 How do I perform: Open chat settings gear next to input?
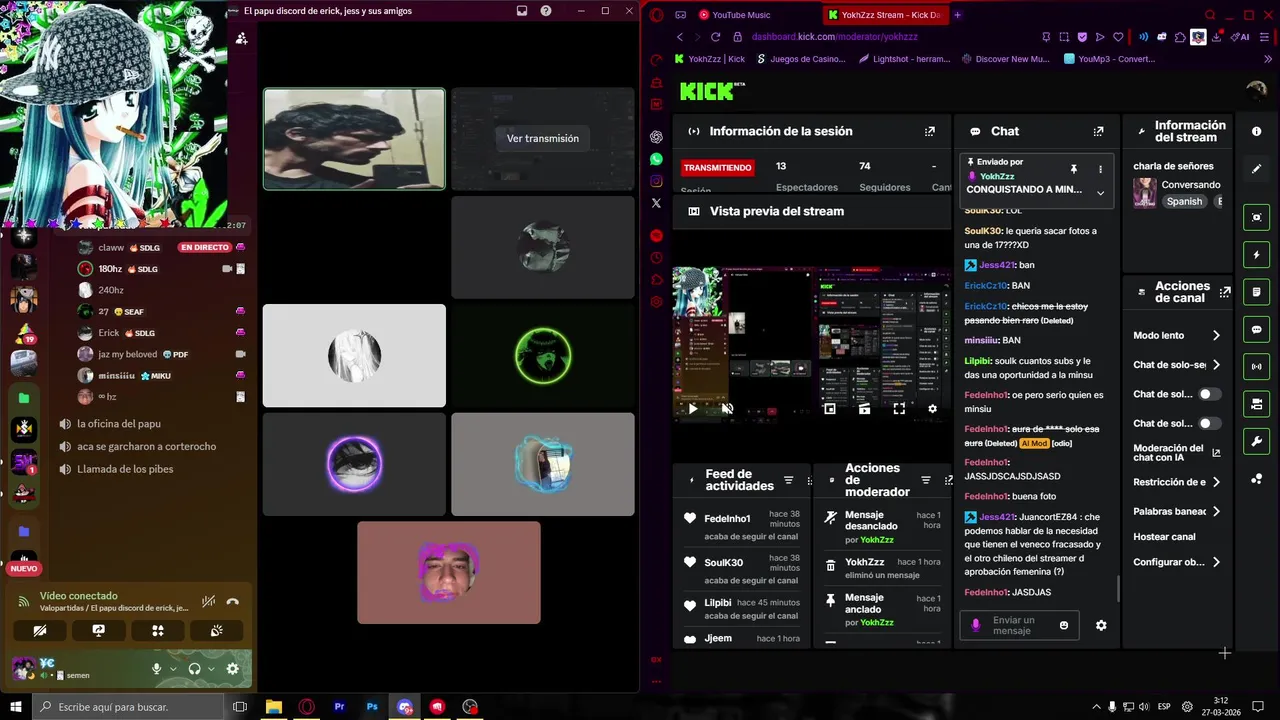(1101, 625)
